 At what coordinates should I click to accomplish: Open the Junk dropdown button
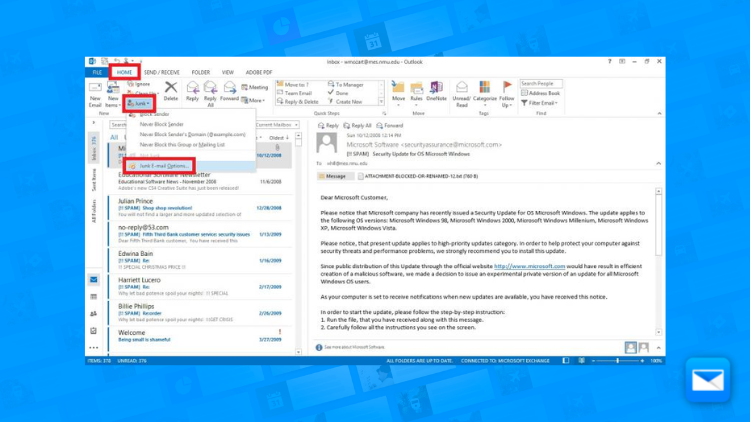pyautogui.click(x=139, y=103)
